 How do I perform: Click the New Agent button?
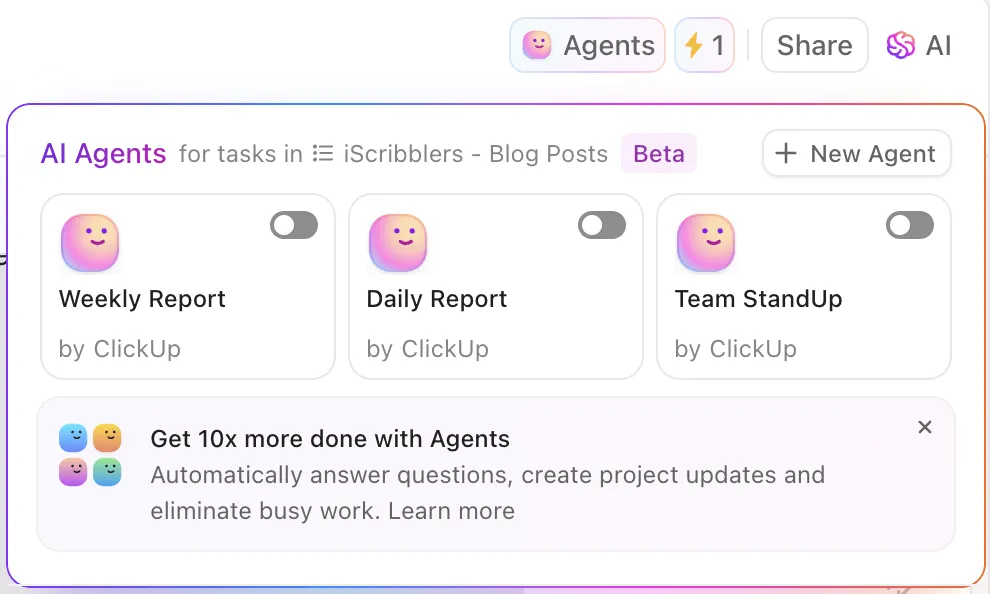click(x=857, y=153)
